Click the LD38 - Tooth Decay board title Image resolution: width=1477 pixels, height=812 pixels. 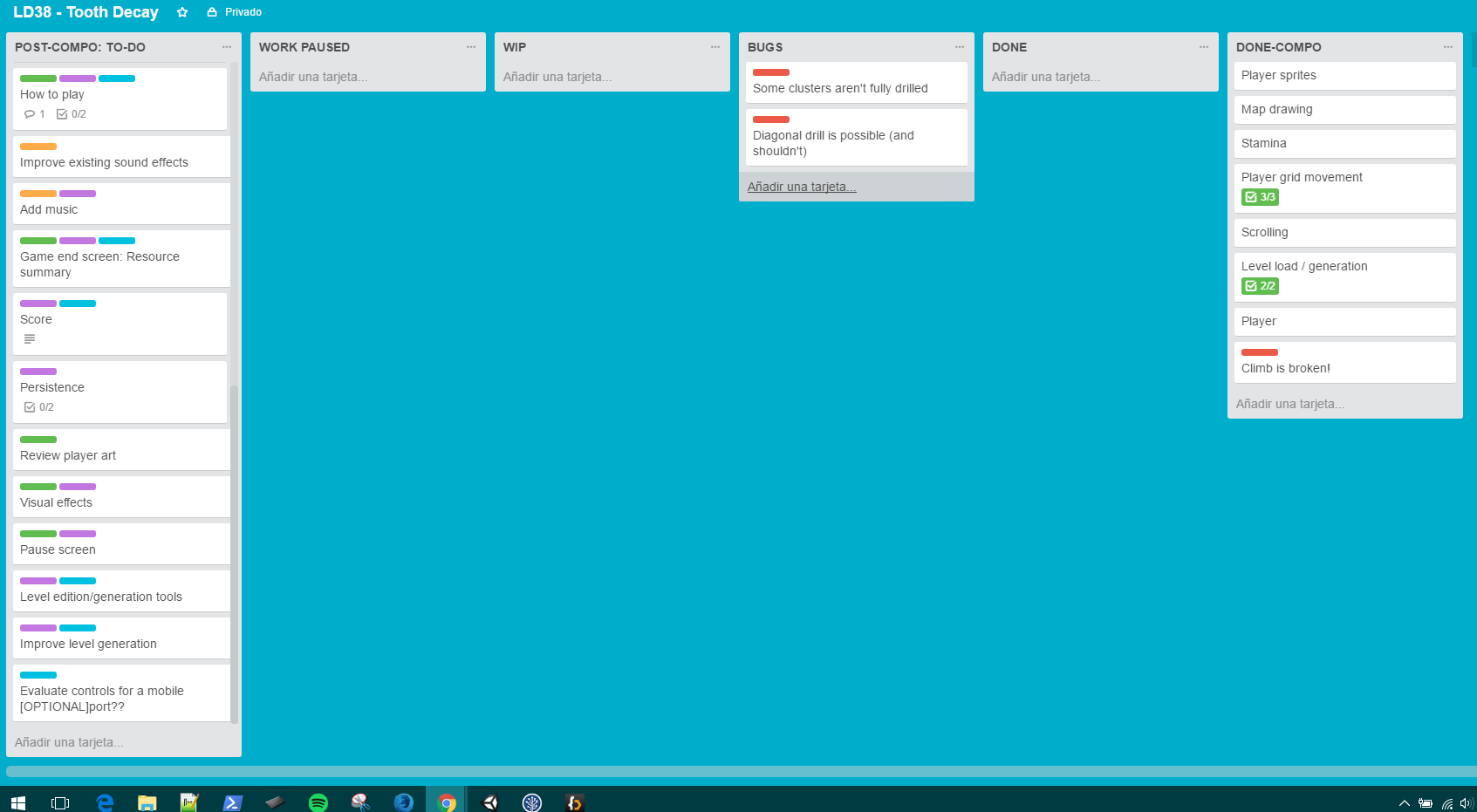tap(85, 12)
